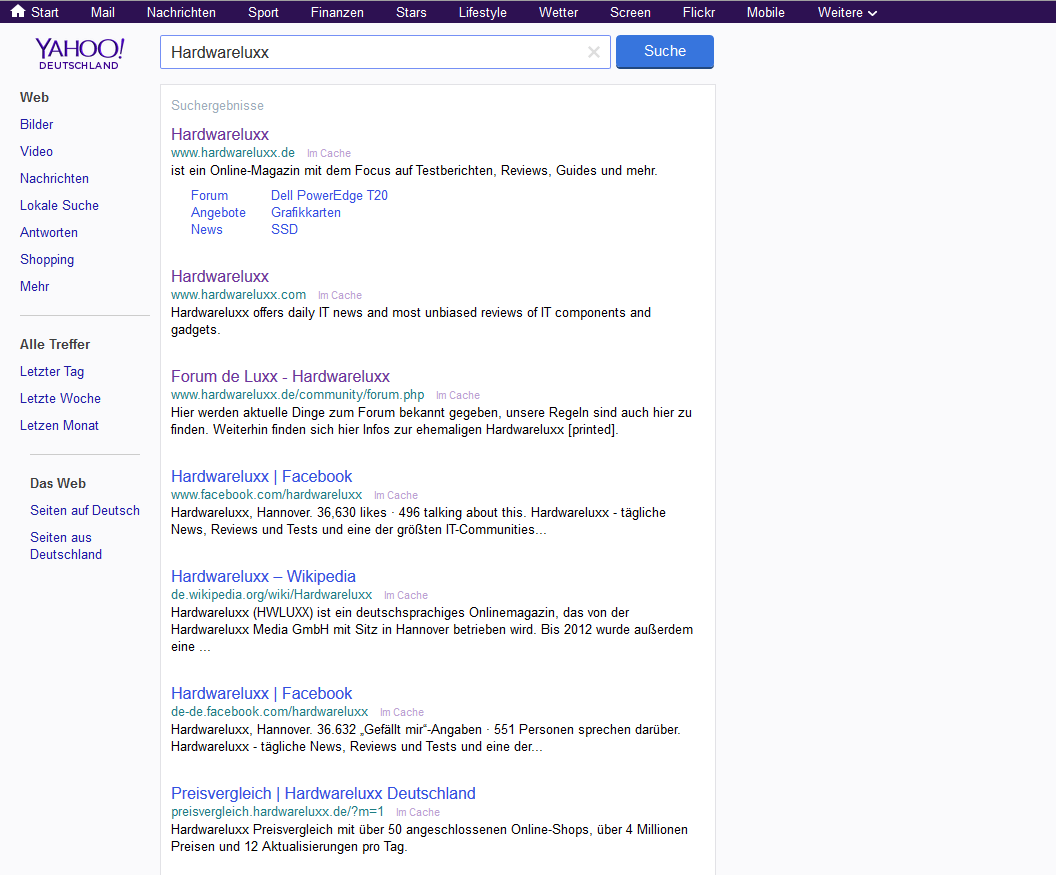Open the Yahoo Deutschland logo
Viewport: 1056px width, 875px height.
click(x=79, y=54)
